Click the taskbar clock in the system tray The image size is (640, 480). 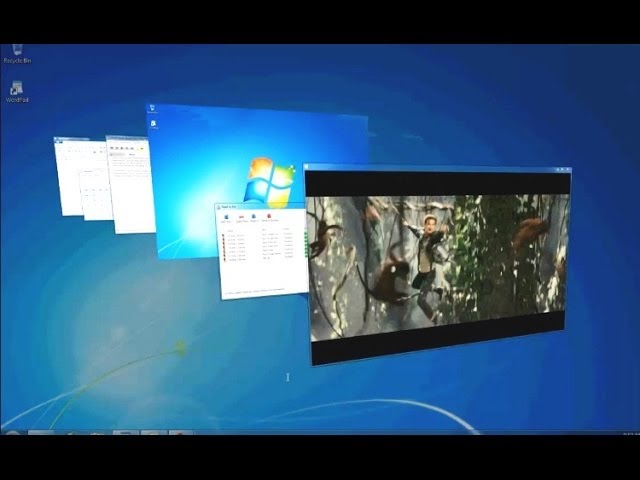click(628, 433)
